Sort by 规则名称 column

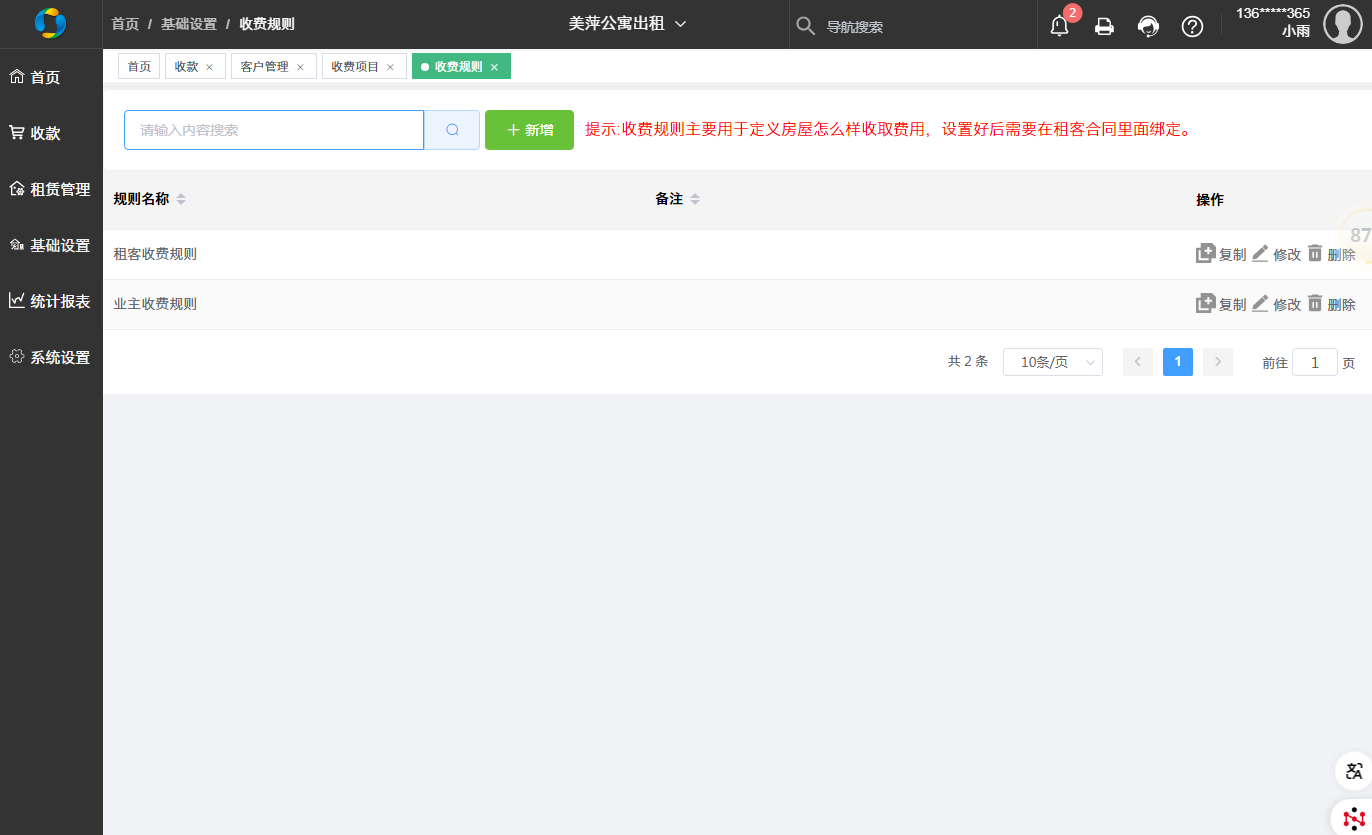(181, 200)
